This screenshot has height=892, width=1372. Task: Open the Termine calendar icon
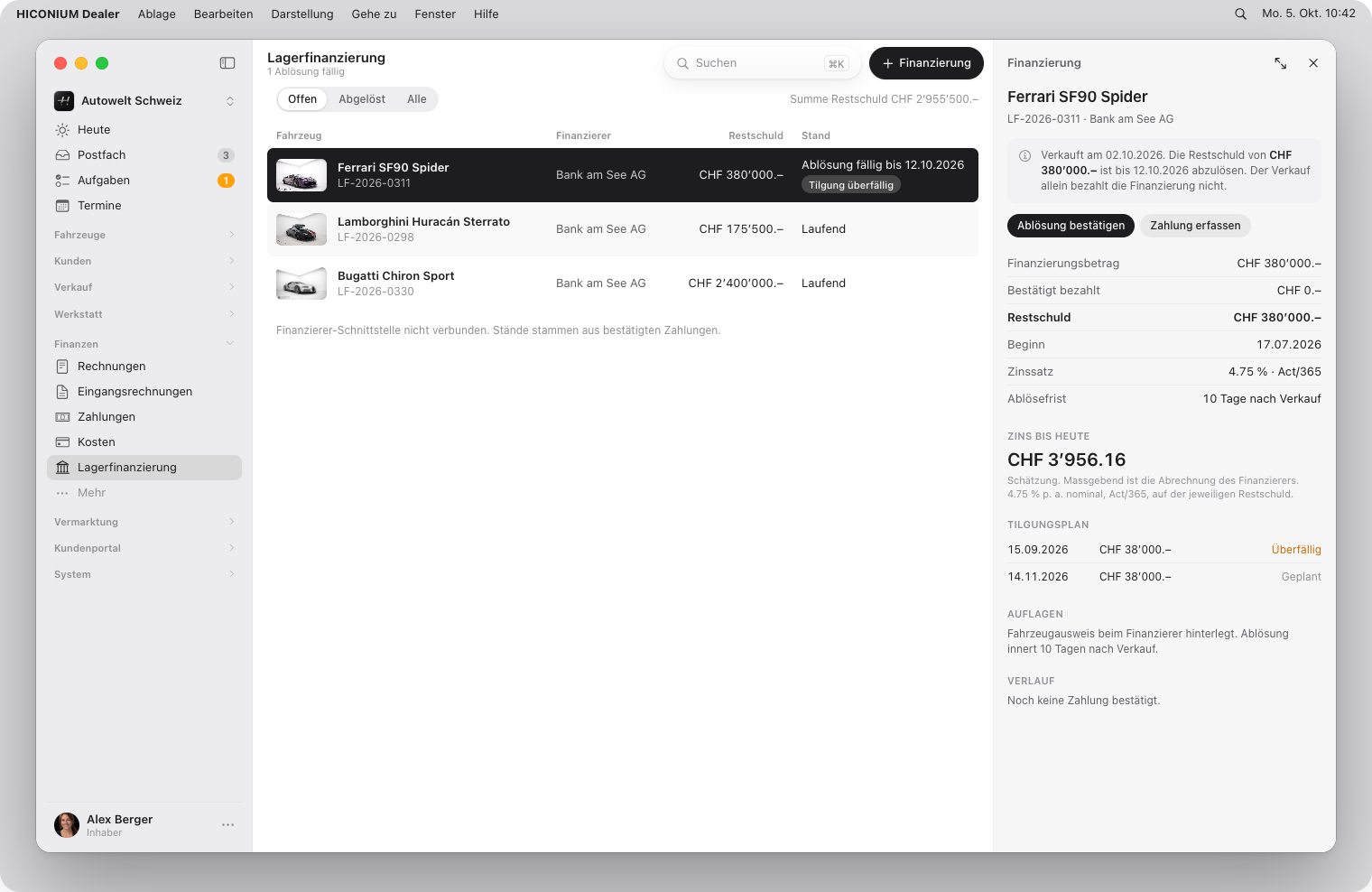click(62, 206)
